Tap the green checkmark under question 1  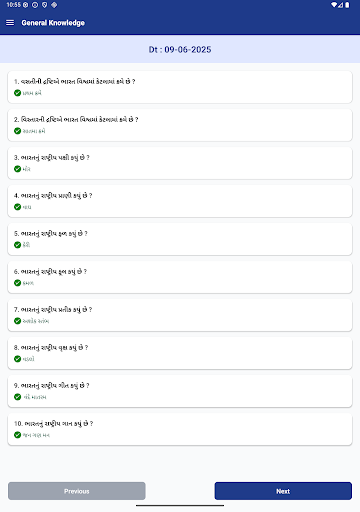[18, 93]
